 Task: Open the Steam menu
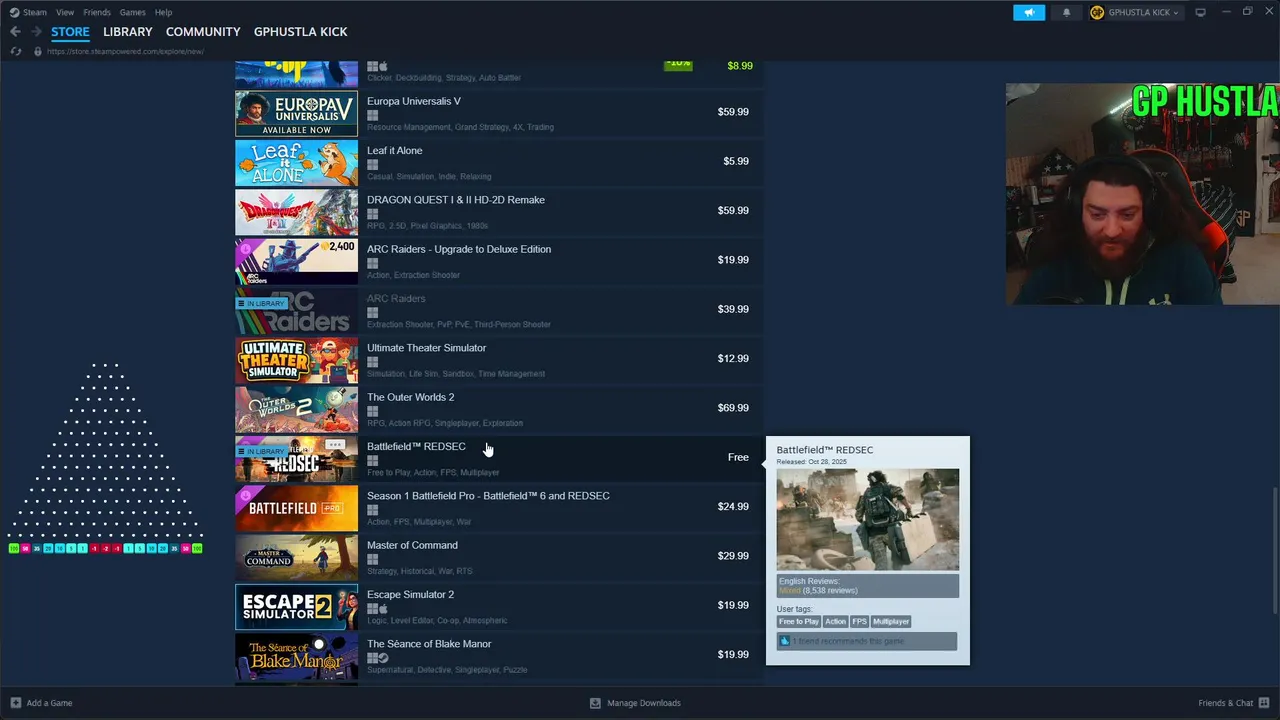[x=28, y=12]
